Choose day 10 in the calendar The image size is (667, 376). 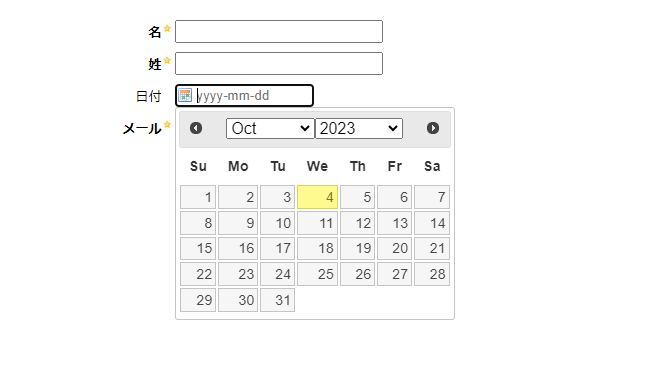pyautogui.click(x=277, y=223)
